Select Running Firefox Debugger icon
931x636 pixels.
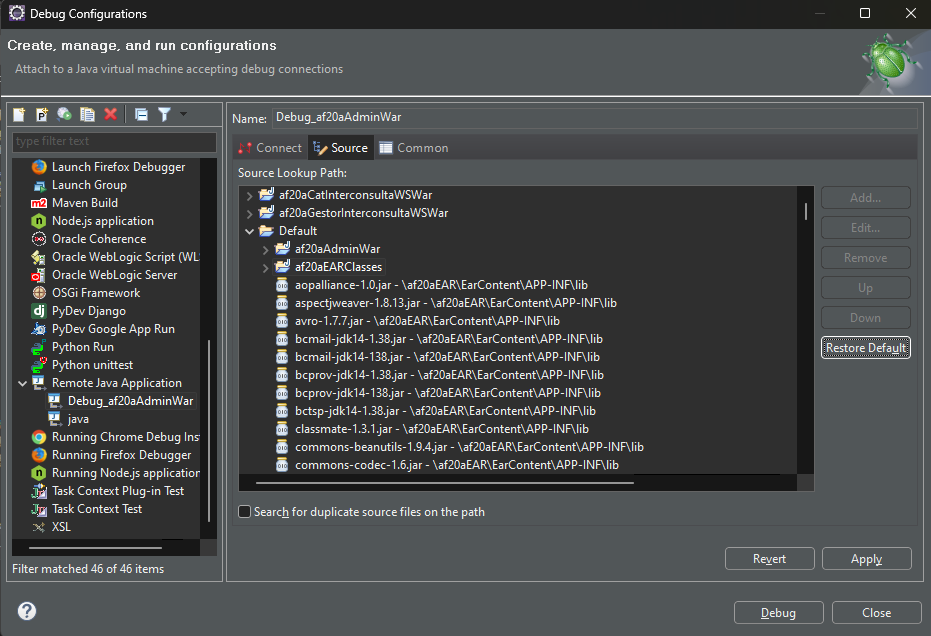[39, 455]
